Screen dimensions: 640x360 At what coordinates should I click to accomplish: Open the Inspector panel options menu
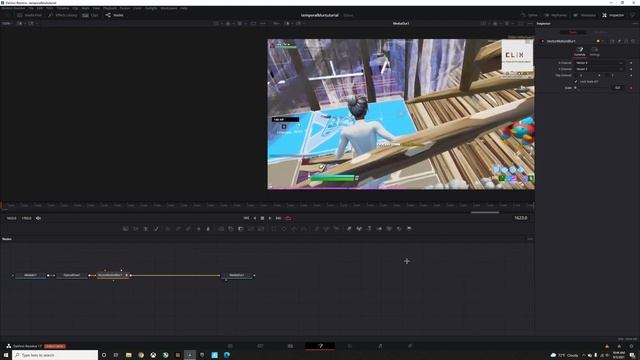pyautogui.click(x=635, y=24)
